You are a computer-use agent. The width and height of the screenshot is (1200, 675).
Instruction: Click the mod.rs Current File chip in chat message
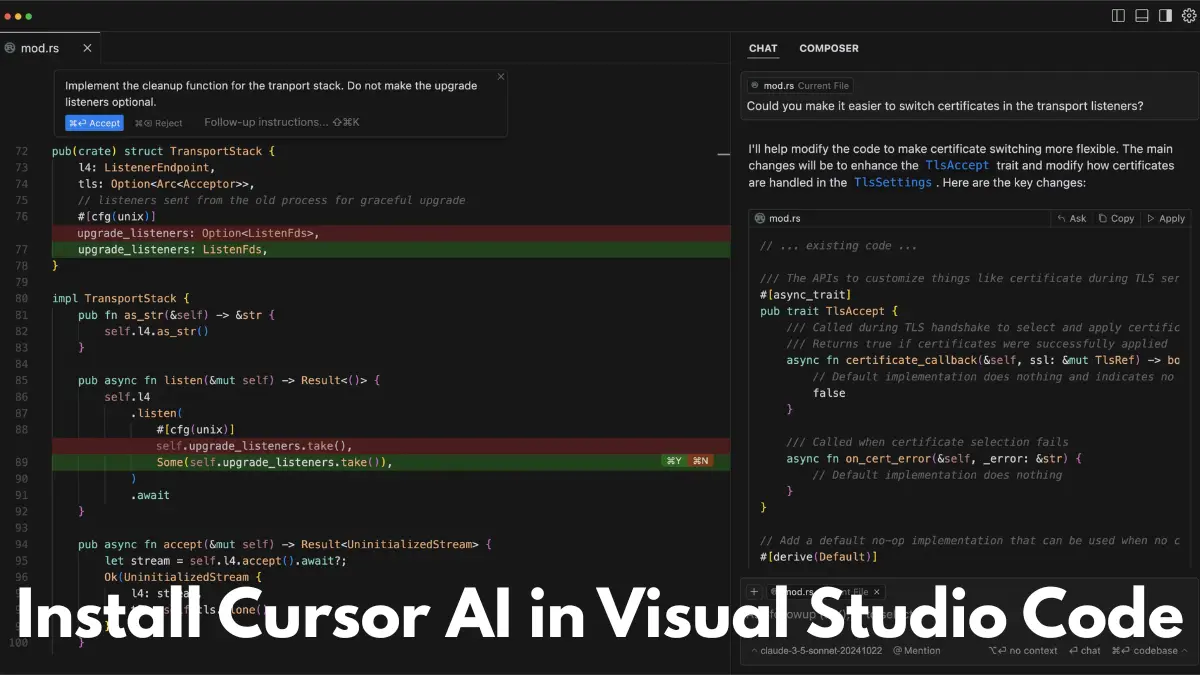(x=800, y=86)
